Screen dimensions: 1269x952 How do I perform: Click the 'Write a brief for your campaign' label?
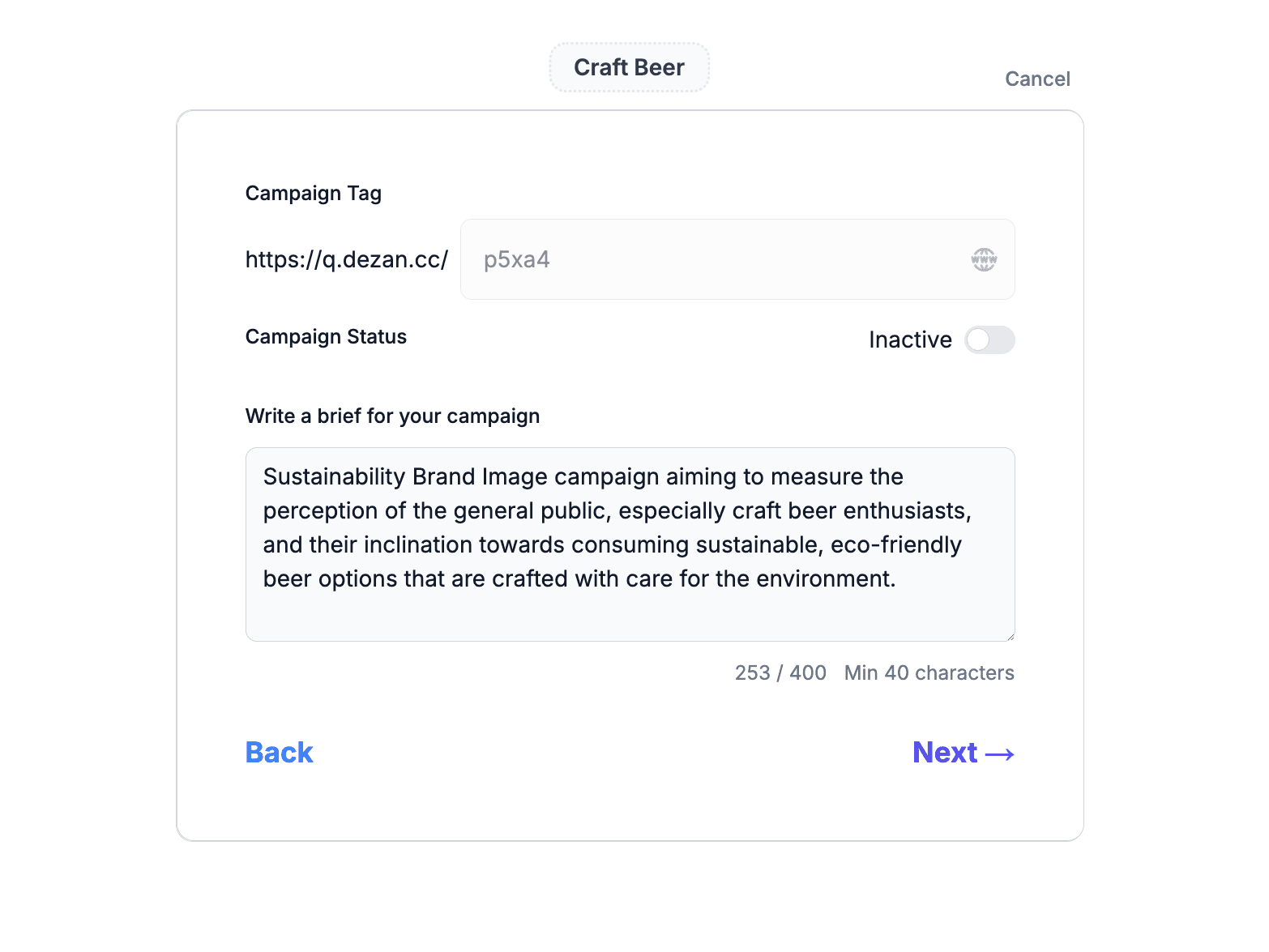coord(392,416)
